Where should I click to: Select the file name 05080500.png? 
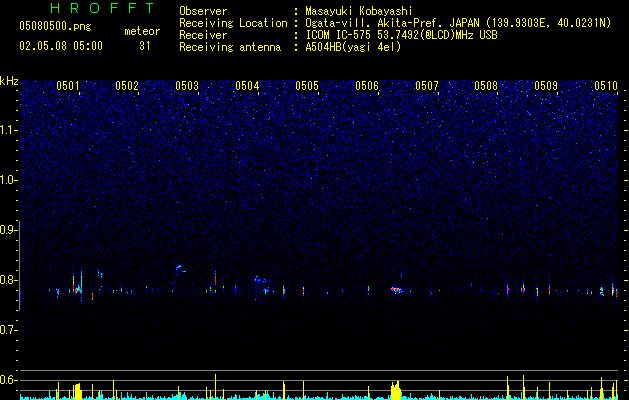pyautogui.click(x=55, y=27)
